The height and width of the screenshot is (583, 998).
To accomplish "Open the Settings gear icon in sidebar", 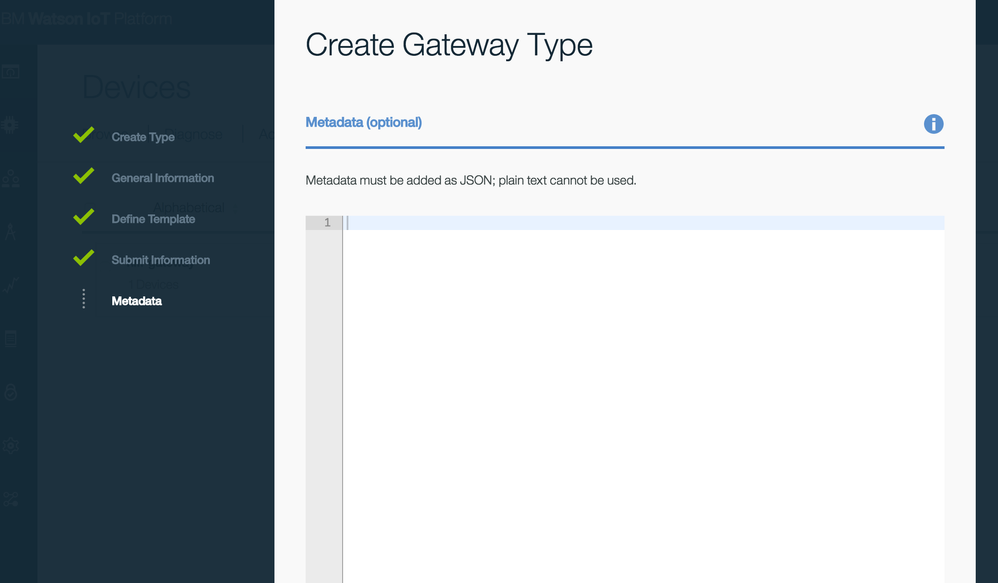I will click(11, 446).
